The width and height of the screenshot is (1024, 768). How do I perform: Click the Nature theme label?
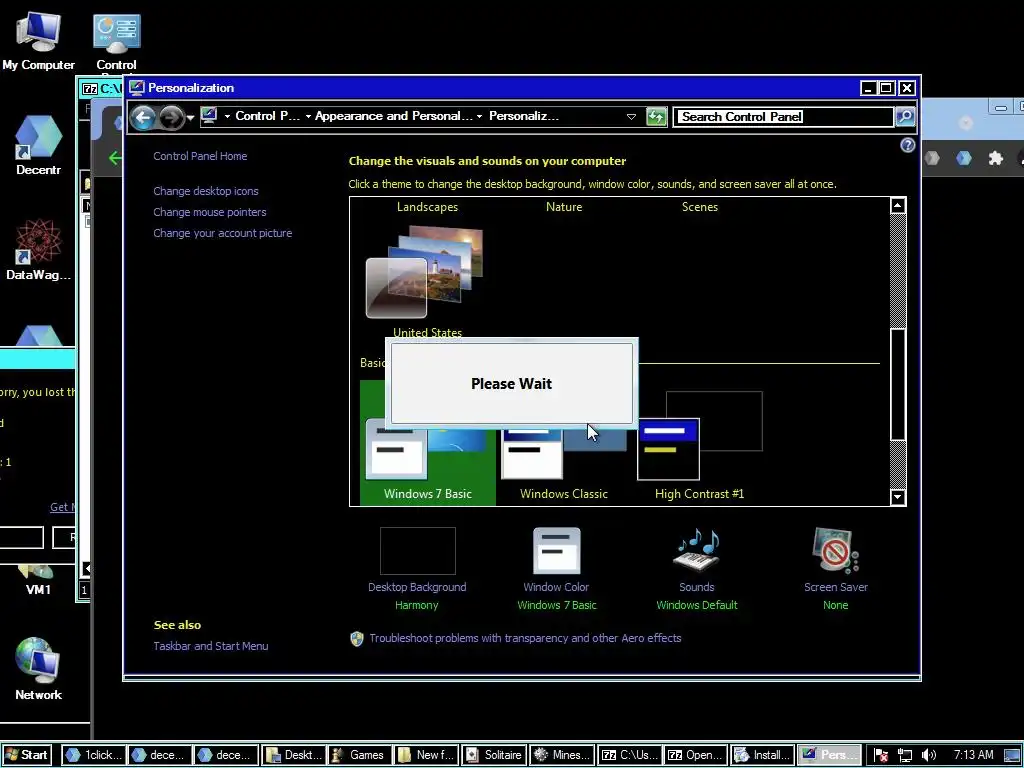coord(564,207)
